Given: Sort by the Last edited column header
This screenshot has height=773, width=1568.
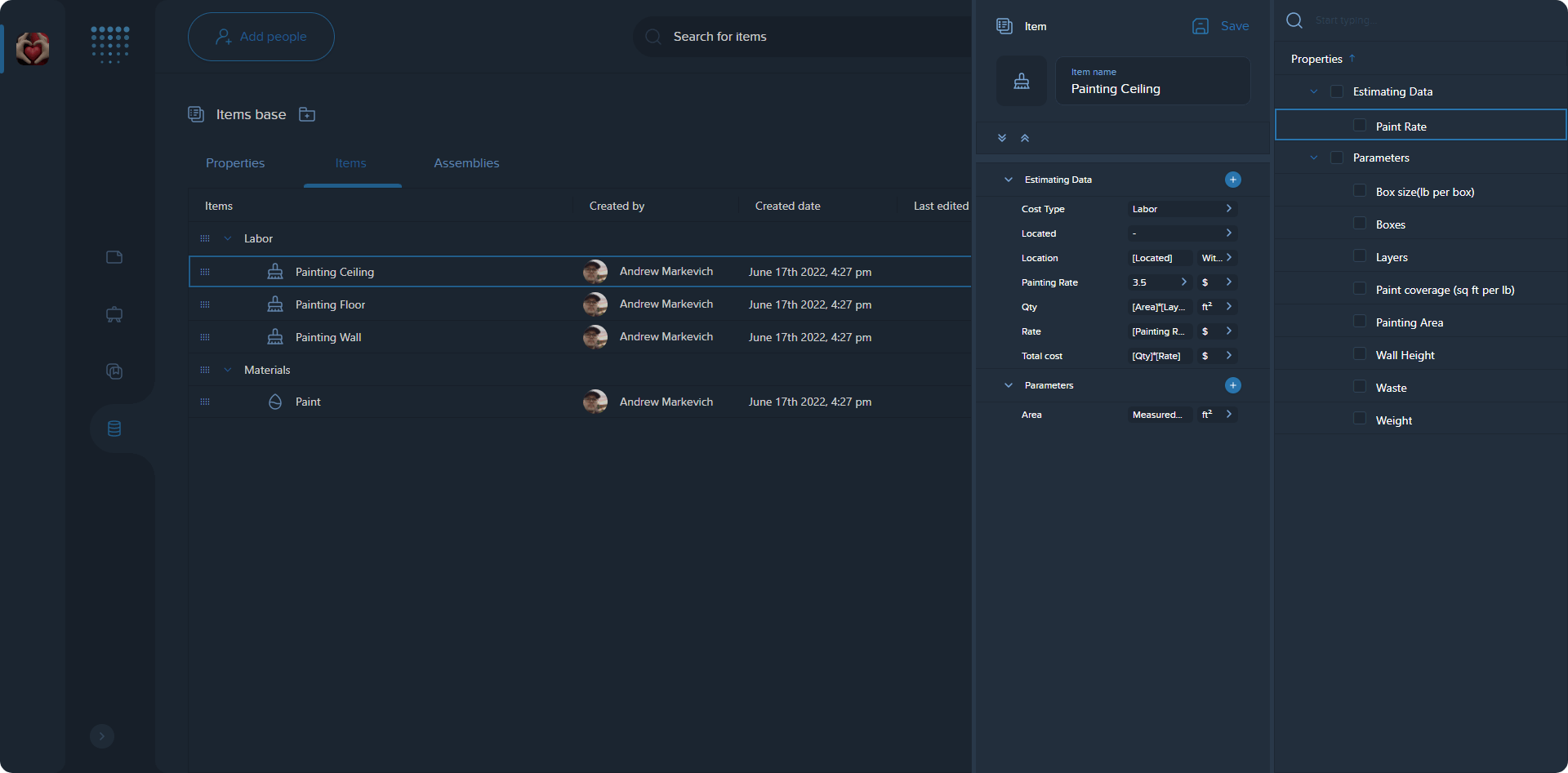Looking at the screenshot, I should 941,206.
